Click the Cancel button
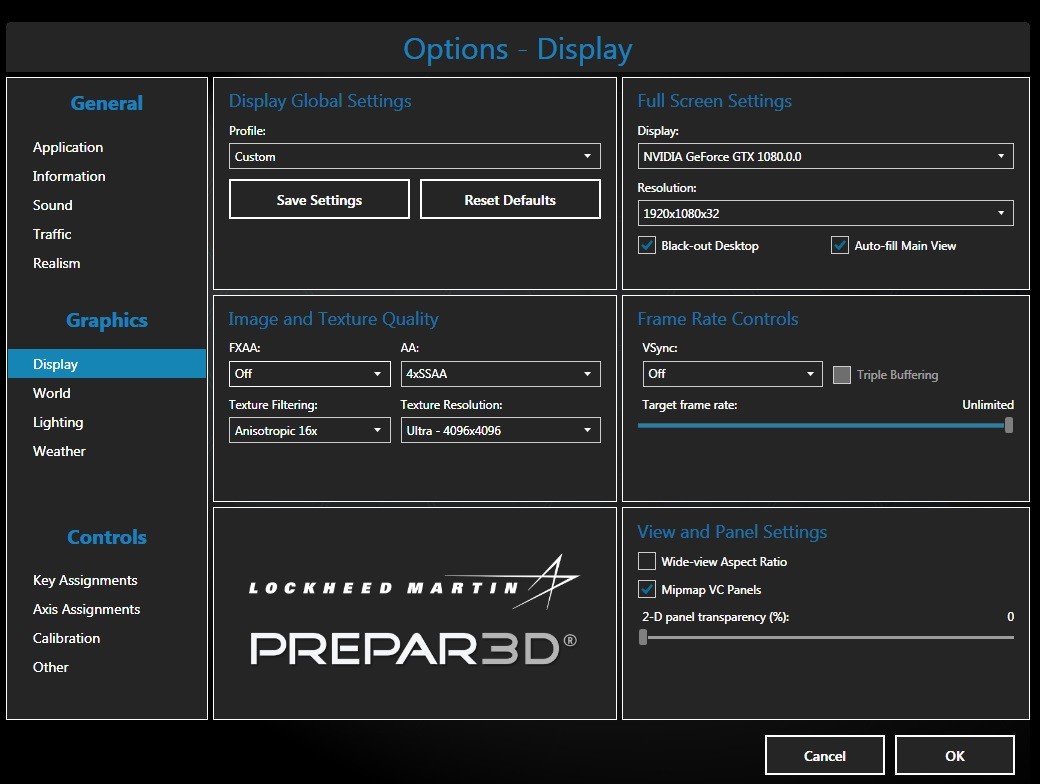Image resolution: width=1040 pixels, height=784 pixels. [x=824, y=755]
